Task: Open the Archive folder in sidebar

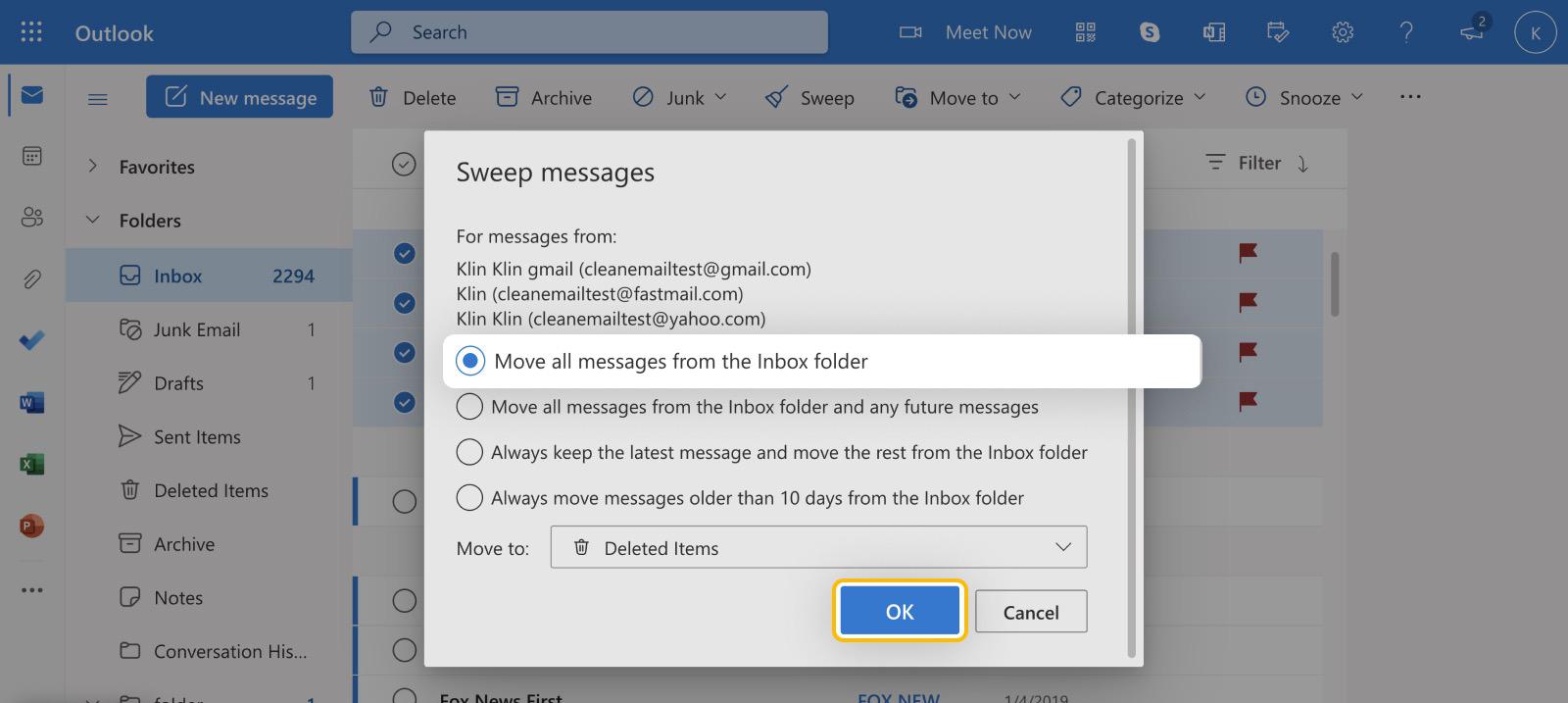Action: [x=209, y=543]
